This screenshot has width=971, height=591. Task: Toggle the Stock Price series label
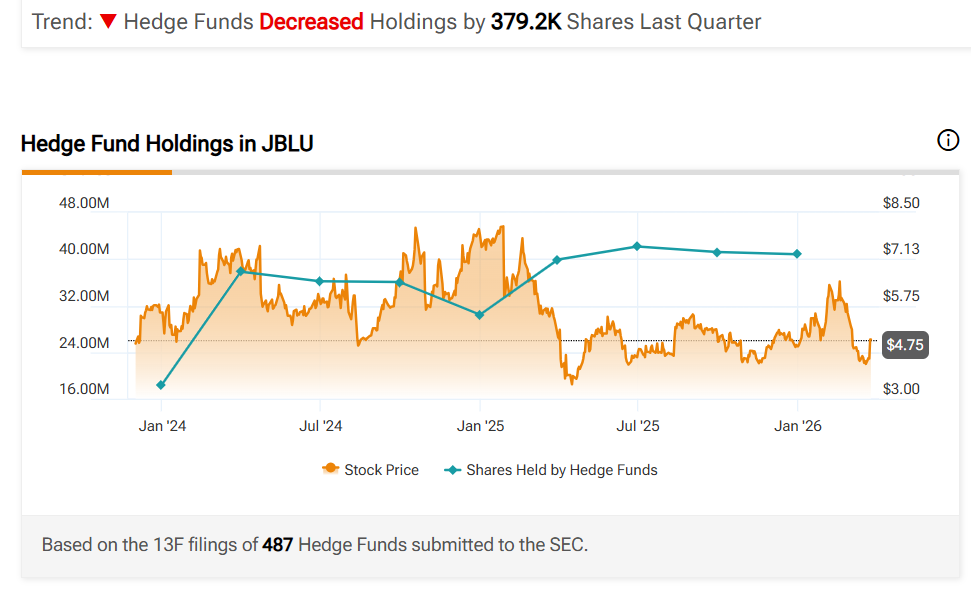(381, 469)
